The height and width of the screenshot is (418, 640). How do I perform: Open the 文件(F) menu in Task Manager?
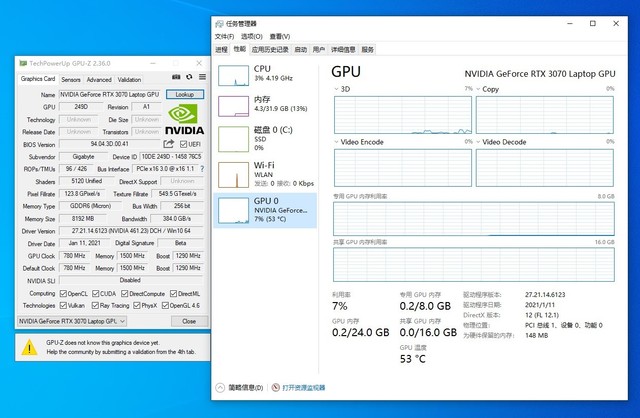pos(224,36)
